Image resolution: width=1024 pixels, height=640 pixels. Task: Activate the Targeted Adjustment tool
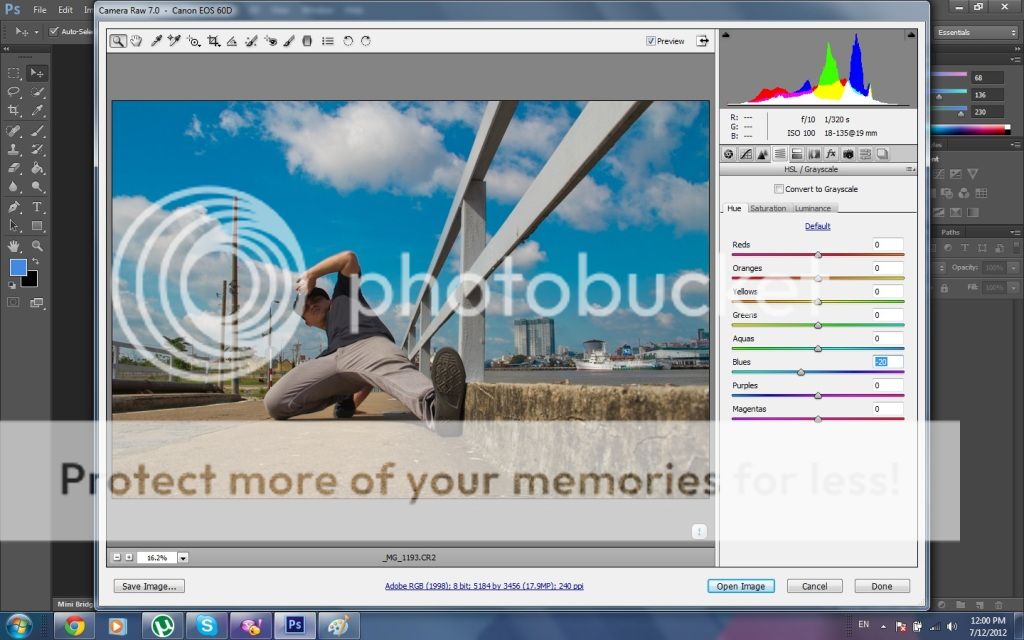[x=193, y=41]
